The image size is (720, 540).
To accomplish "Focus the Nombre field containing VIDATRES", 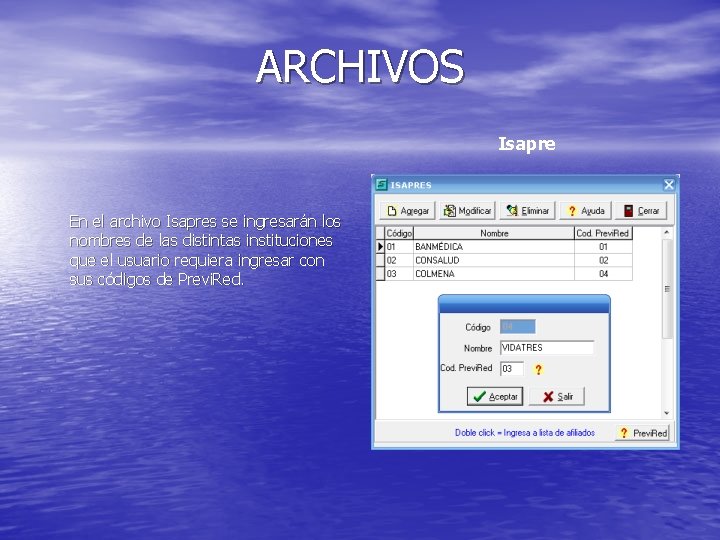I will click(x=547, y=348).
